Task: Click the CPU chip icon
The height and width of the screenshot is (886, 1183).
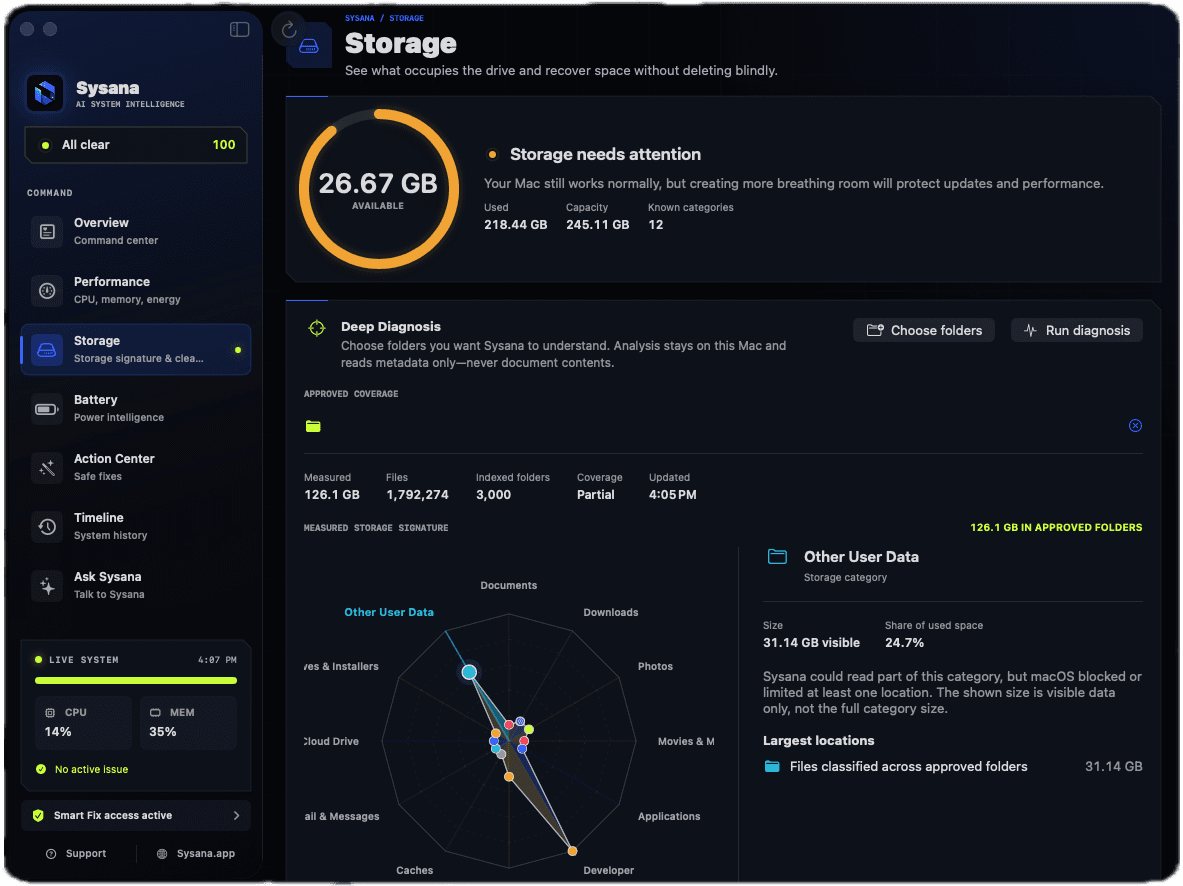Action: click(x=51, y=713)
